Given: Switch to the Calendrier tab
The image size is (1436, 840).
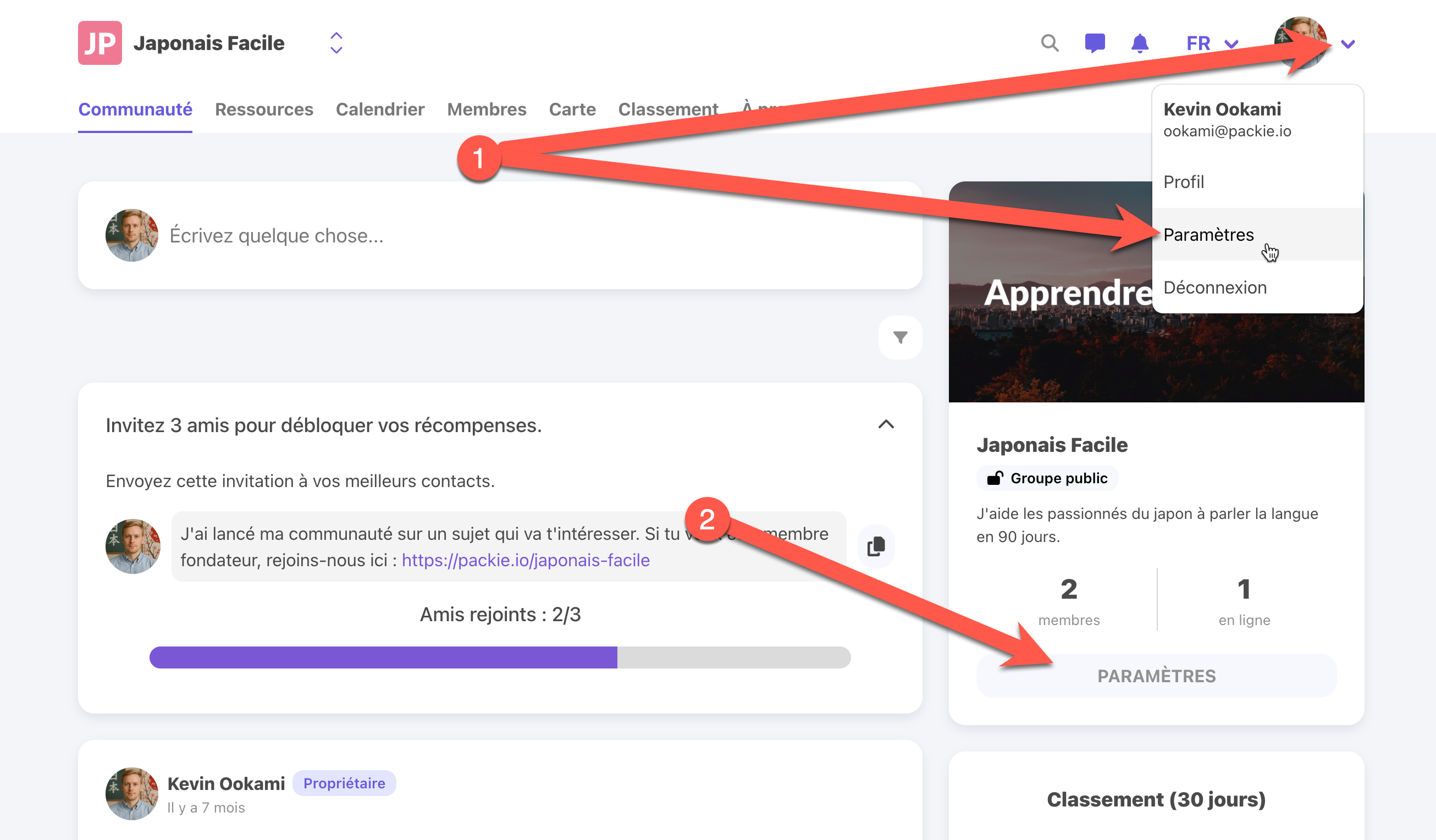Looking at the screenshot, I should coord(380,109).
